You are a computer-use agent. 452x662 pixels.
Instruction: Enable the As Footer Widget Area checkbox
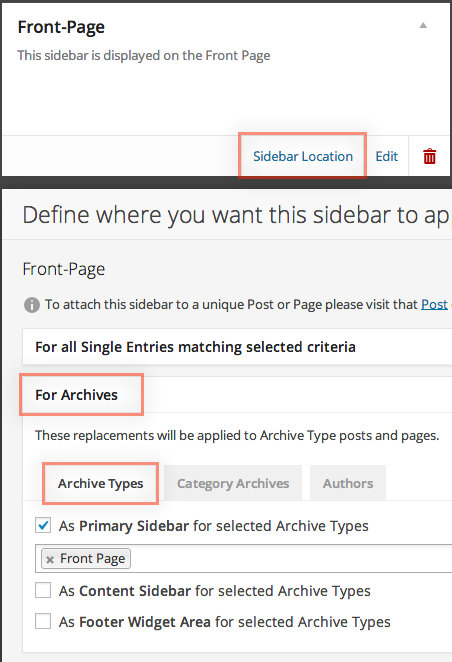click(x=43, y=621)
